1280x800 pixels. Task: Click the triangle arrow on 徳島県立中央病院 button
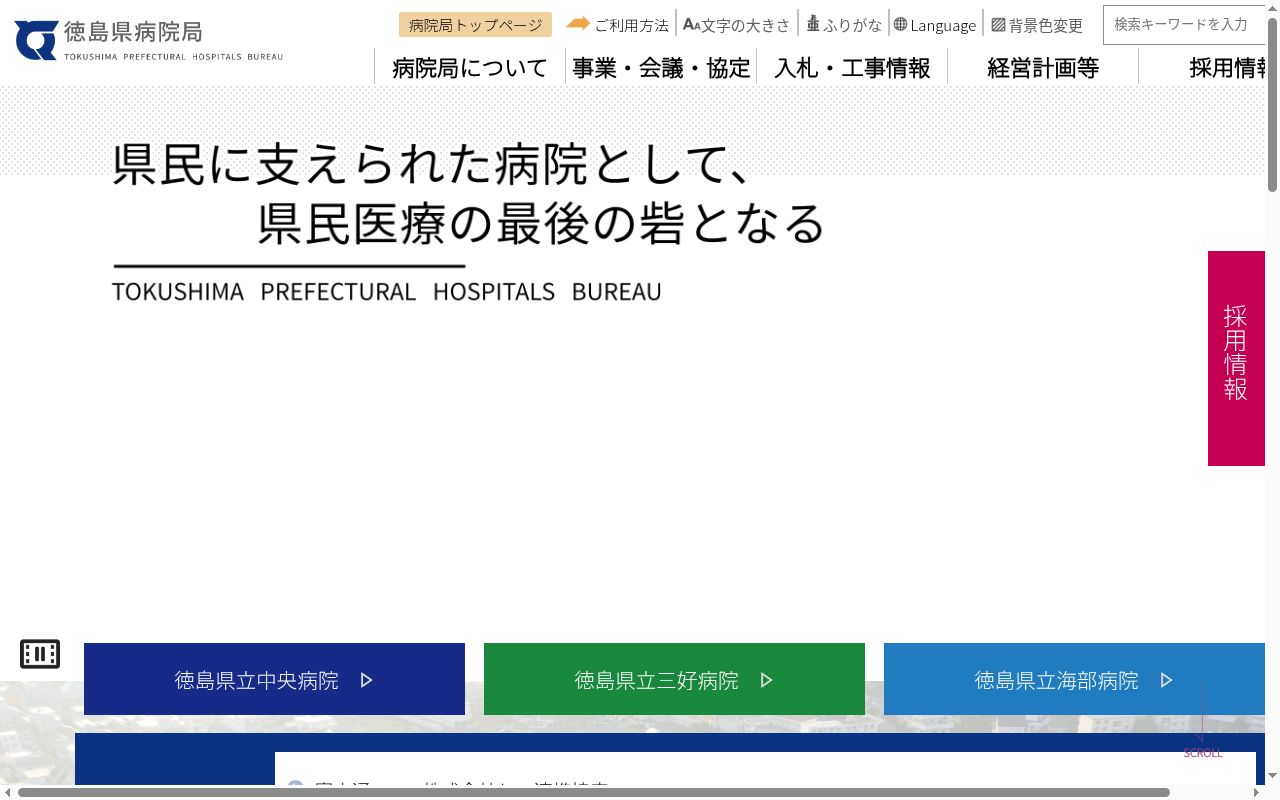tap(366, 680)
